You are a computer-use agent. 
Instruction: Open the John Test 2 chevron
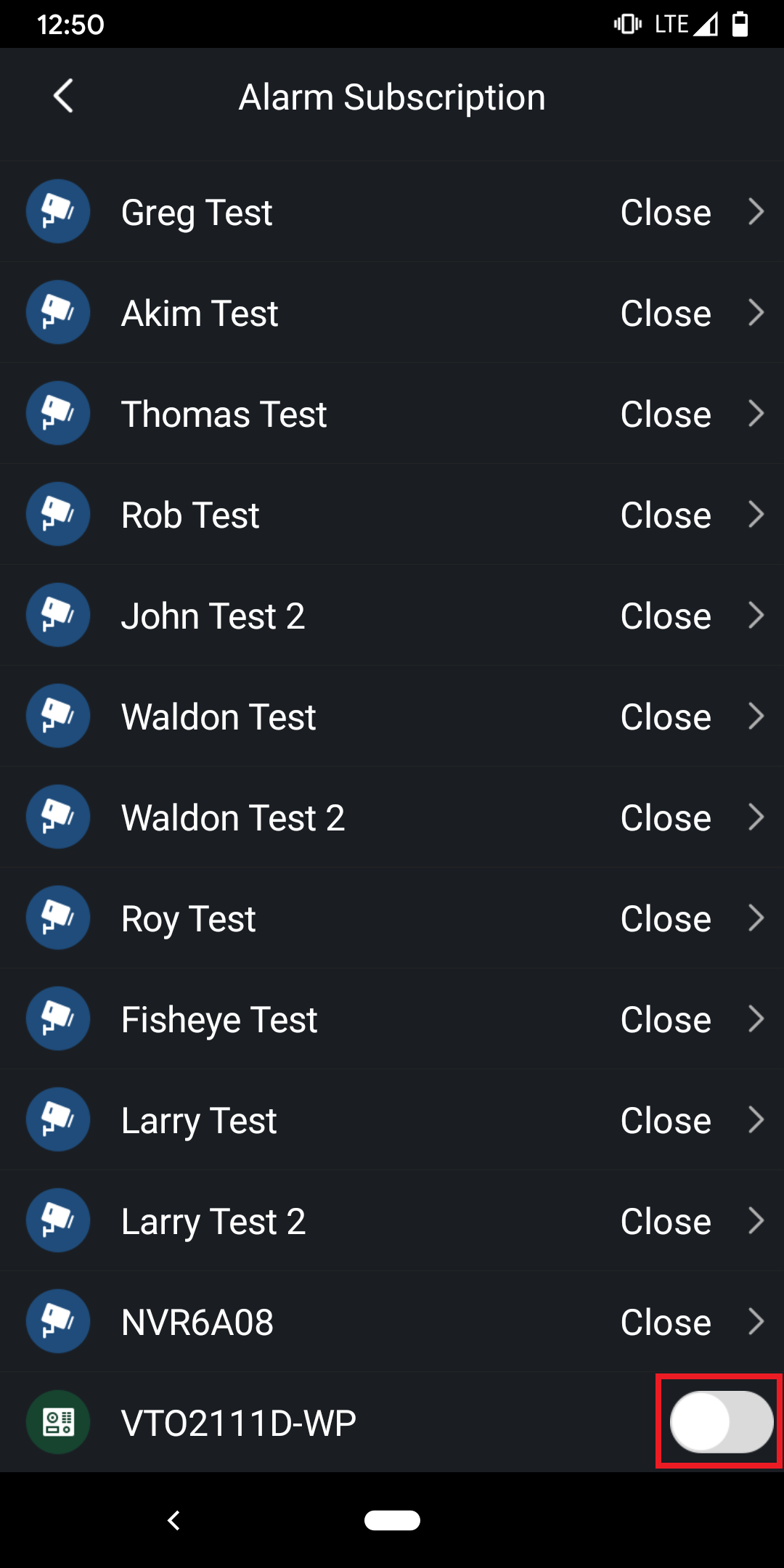pyautogui.click(x=756, y=615)
